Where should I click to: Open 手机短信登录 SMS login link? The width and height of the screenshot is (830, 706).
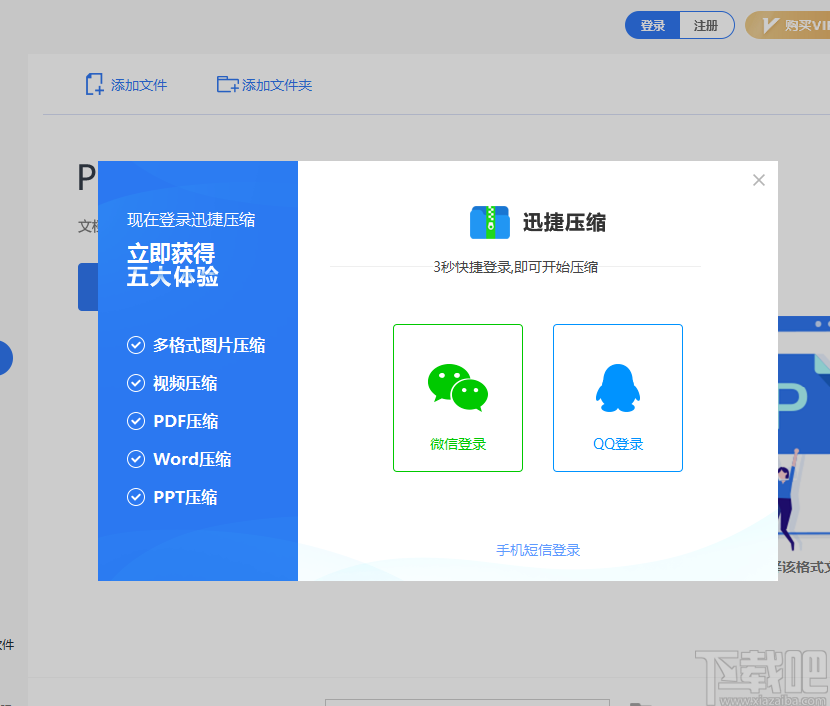[x=537, y=549]
